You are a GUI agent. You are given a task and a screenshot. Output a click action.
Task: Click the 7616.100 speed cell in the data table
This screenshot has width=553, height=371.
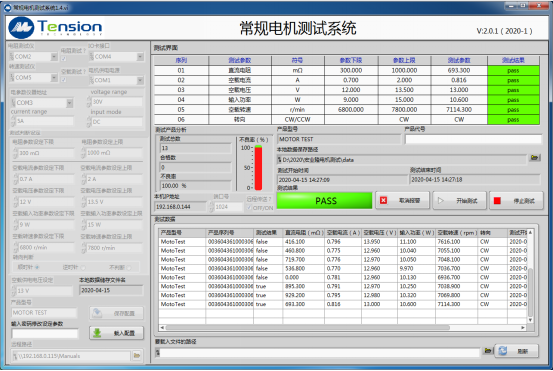[x=457, y=242]
